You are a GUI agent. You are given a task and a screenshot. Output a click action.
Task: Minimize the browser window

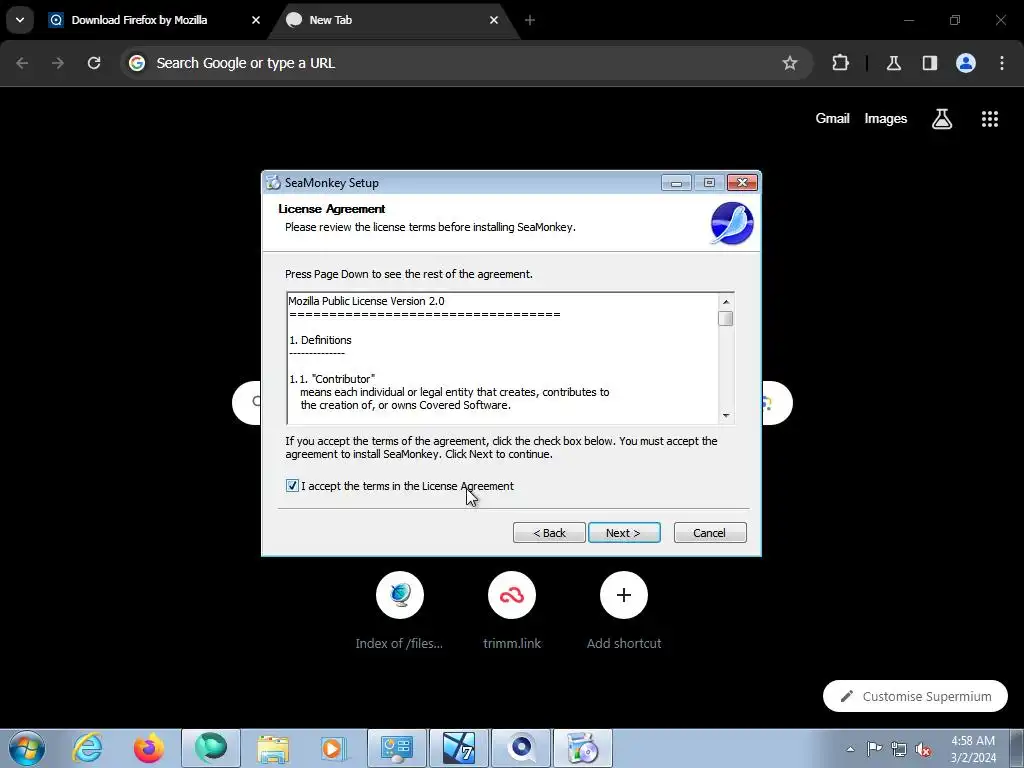[908, 20]
